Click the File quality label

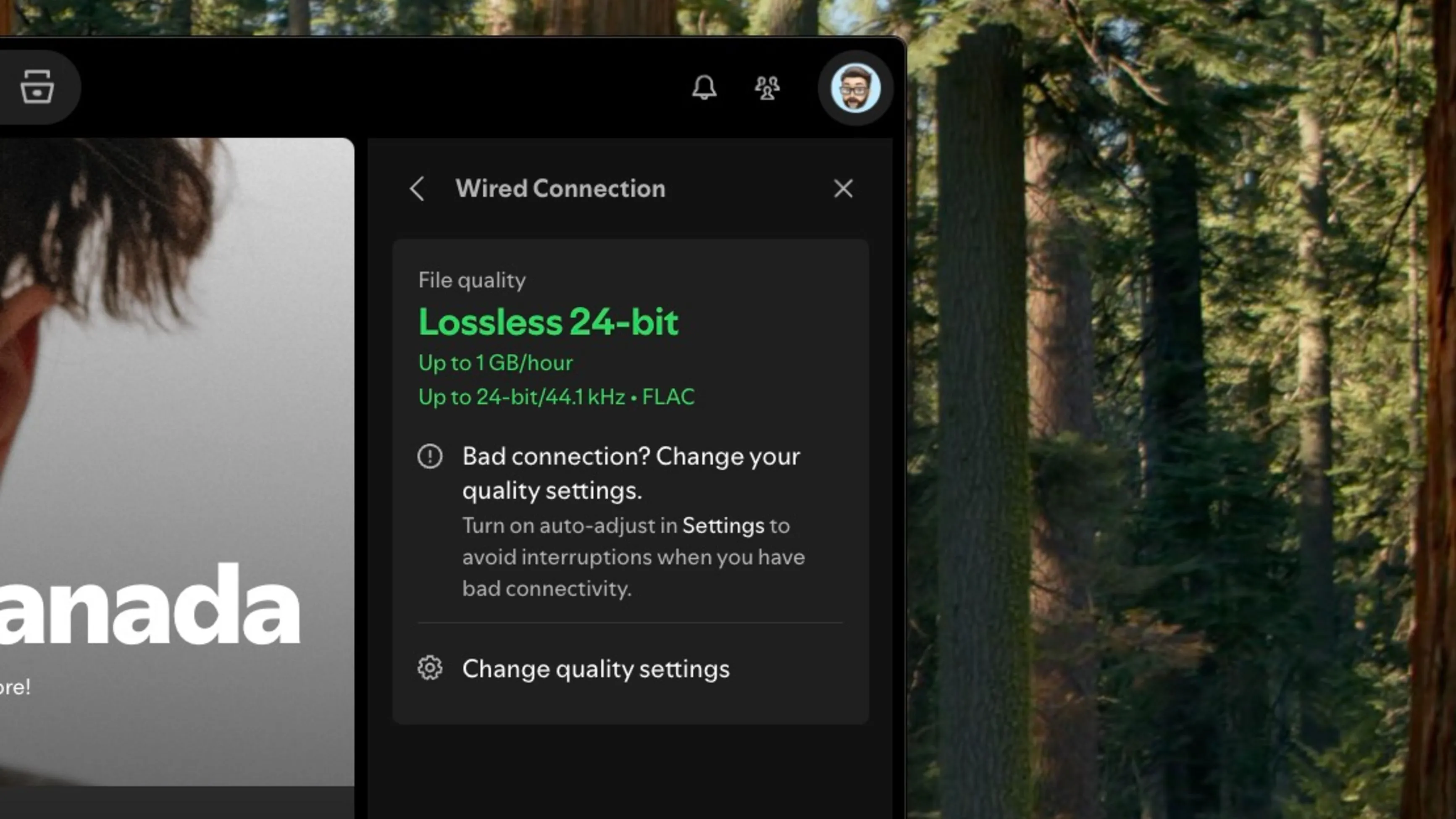click(471, 280)
